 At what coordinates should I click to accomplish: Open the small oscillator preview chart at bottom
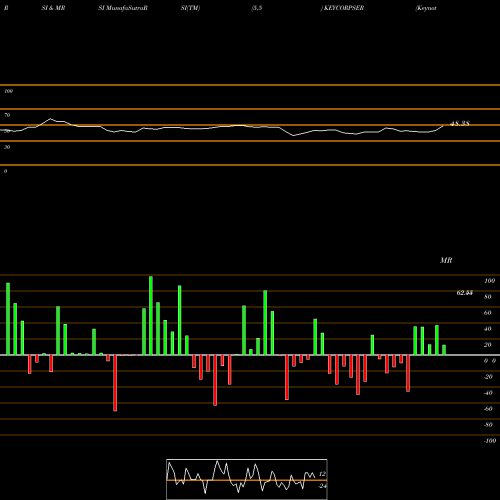pos(247,479)
